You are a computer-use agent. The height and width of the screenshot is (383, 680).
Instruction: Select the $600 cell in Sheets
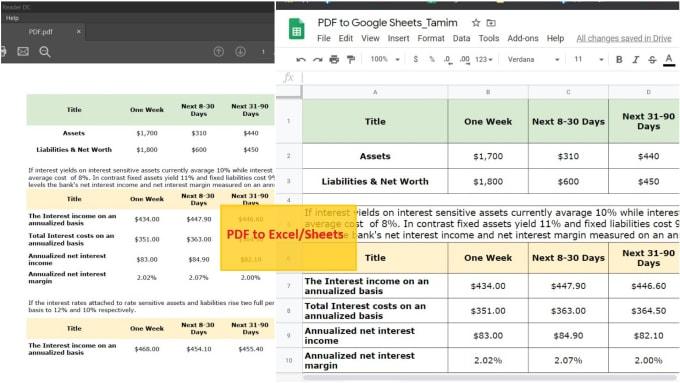[x=568, y=181]
